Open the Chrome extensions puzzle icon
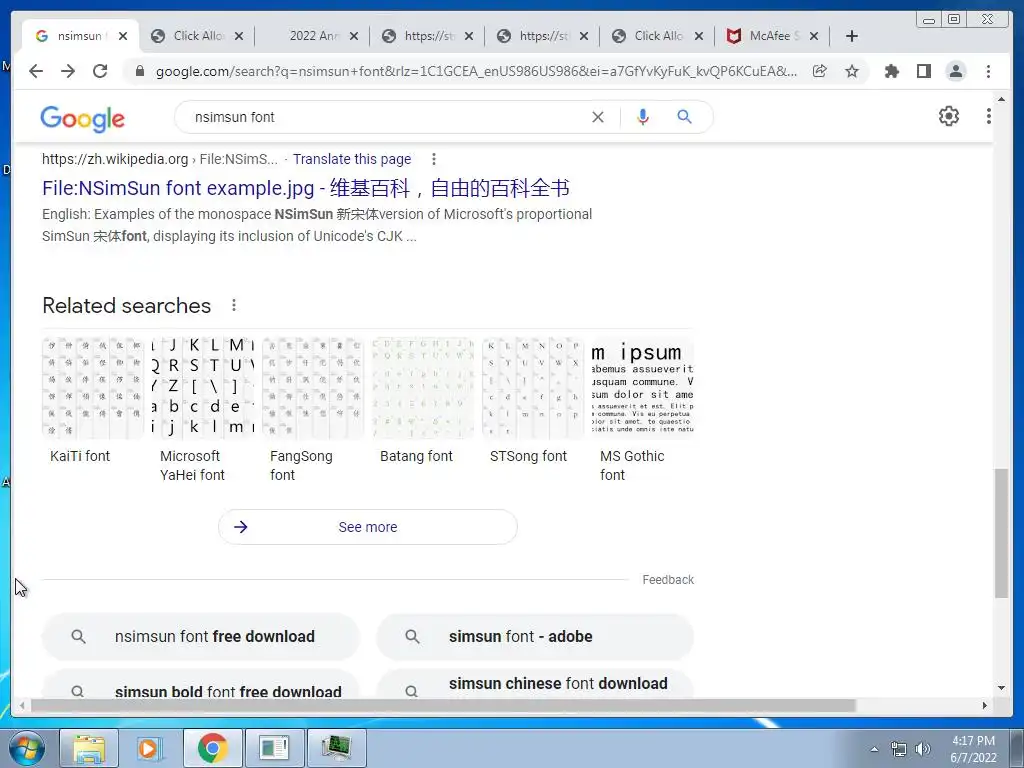The image size is (1024, 768). coord(891,71)
